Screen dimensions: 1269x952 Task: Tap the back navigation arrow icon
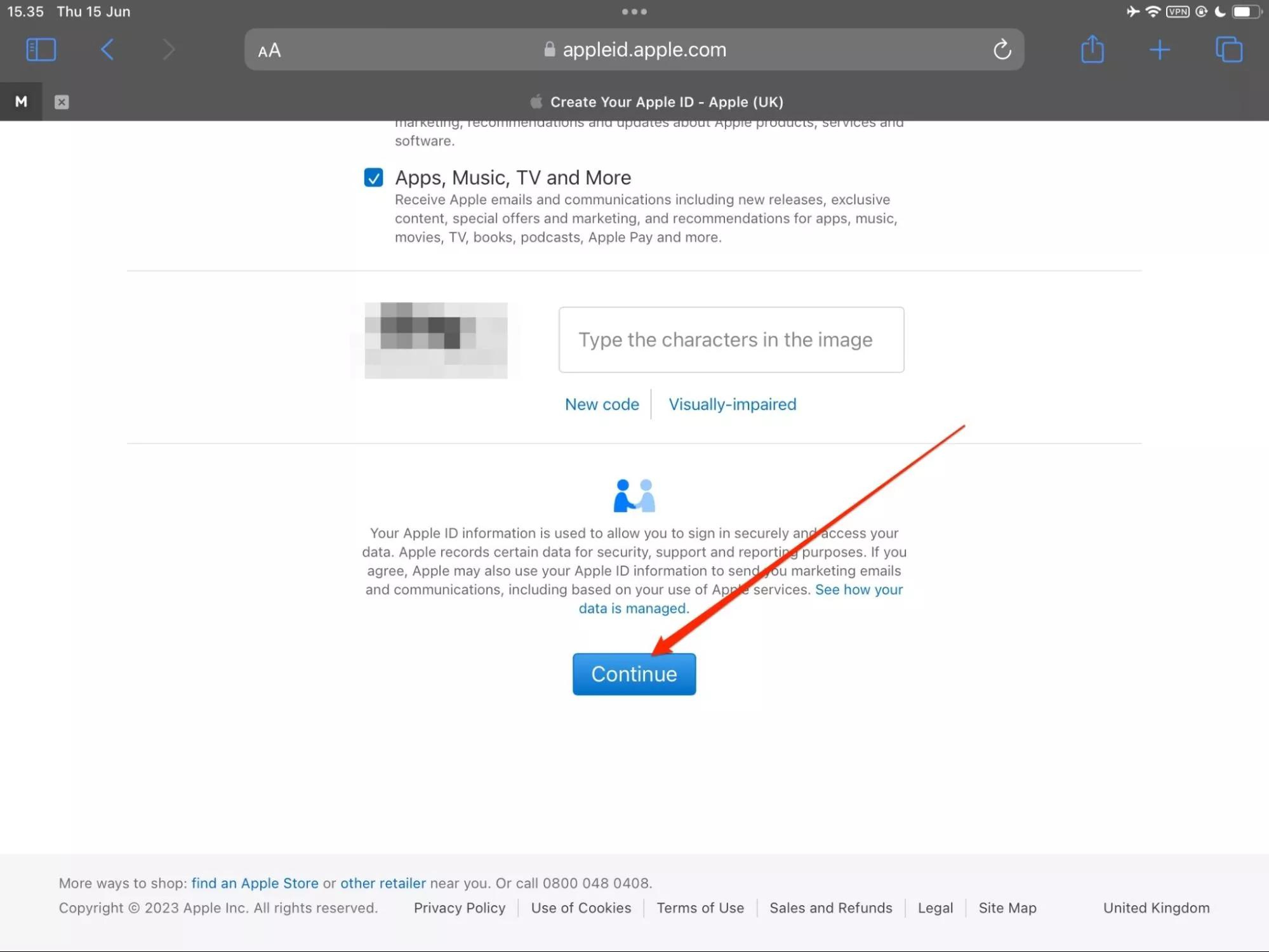coord(107,48)
